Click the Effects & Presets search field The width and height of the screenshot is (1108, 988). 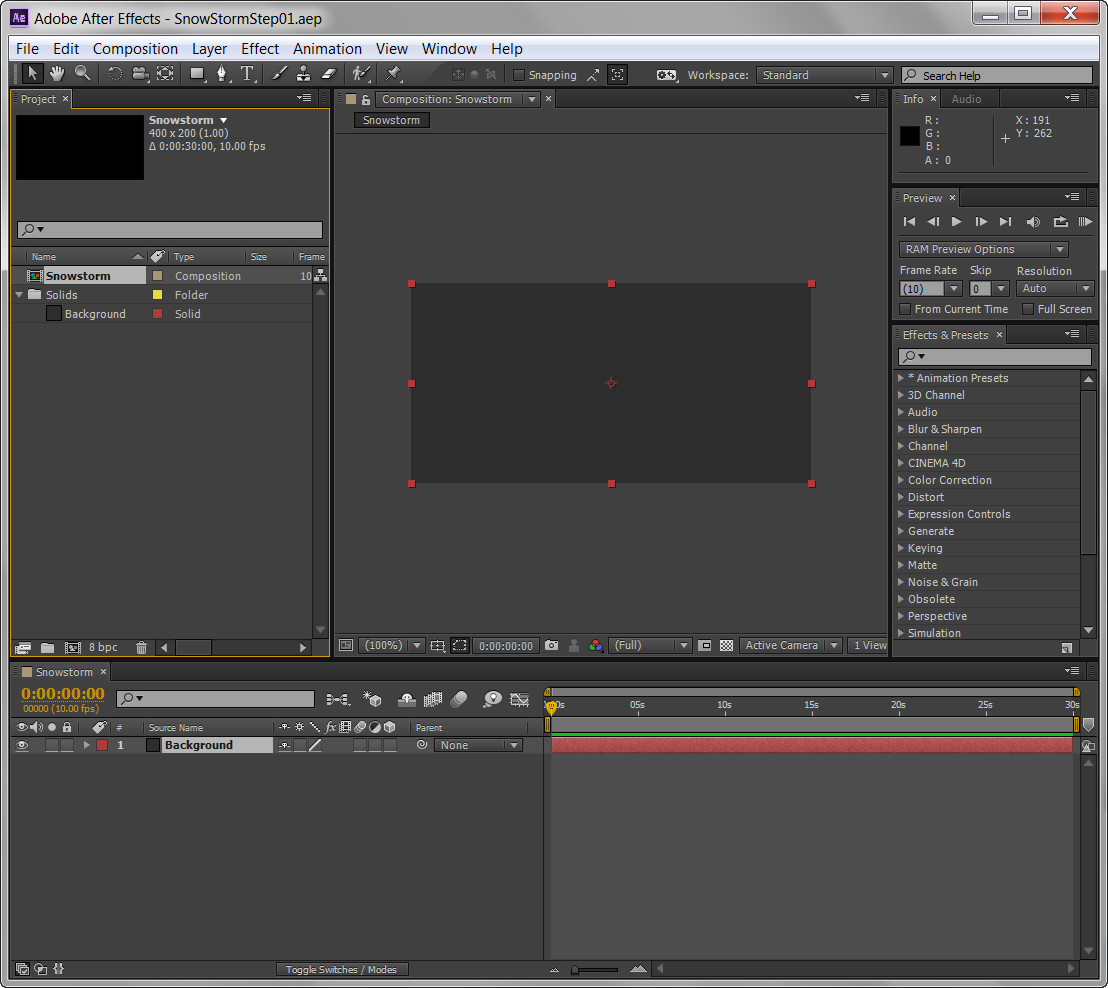[x=995, y=356]
